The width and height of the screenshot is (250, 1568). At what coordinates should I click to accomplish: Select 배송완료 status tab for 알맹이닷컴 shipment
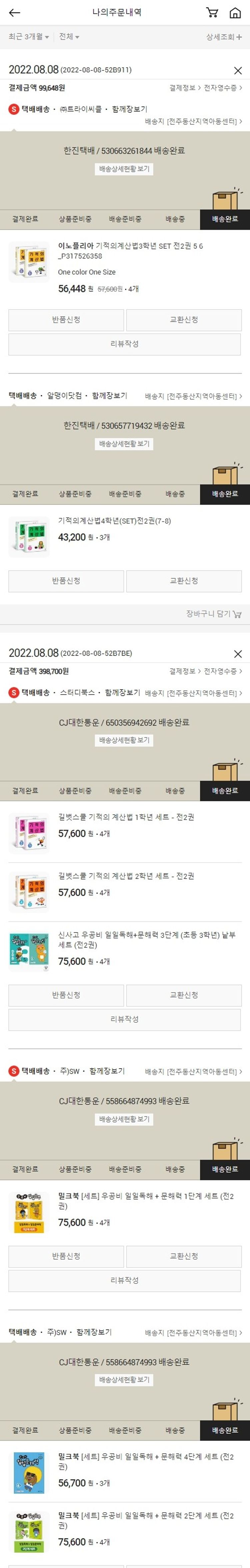(225, 494)
